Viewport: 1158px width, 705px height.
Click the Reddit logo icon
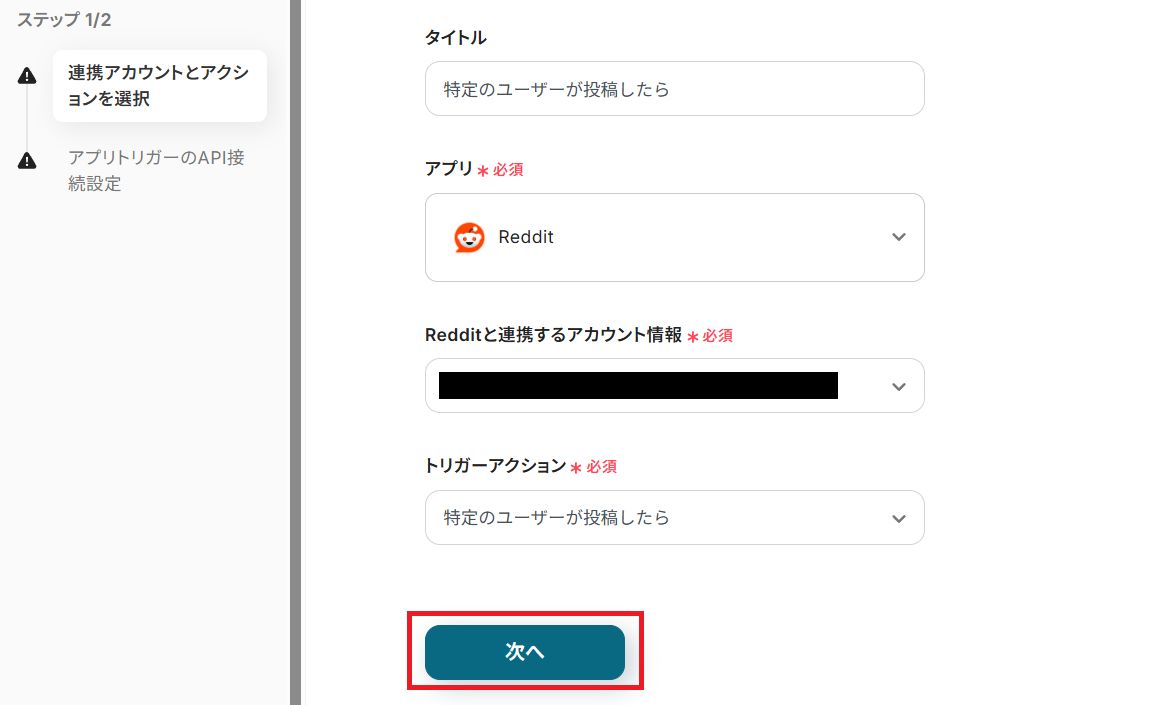coord(469,237)
